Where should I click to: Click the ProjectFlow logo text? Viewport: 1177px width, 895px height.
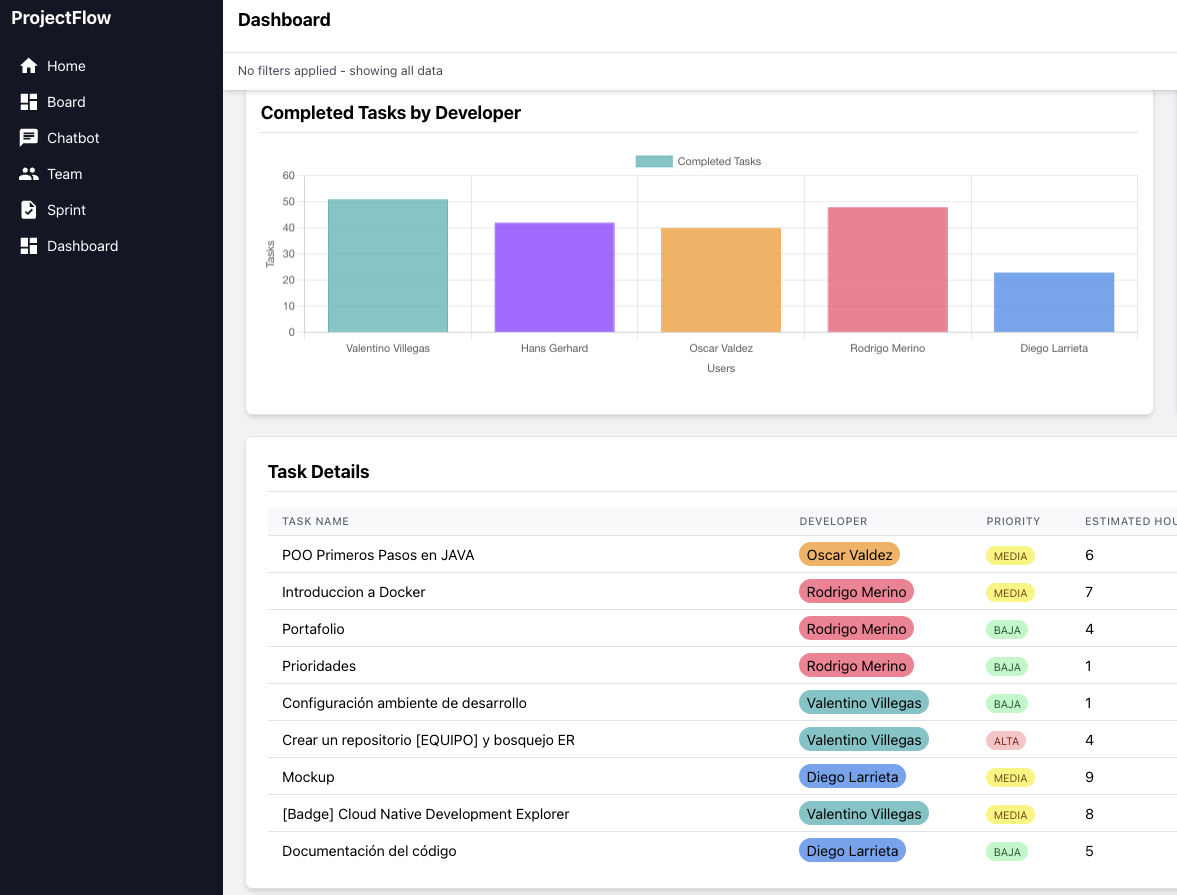pyautogui.click(x=61, y=17)
